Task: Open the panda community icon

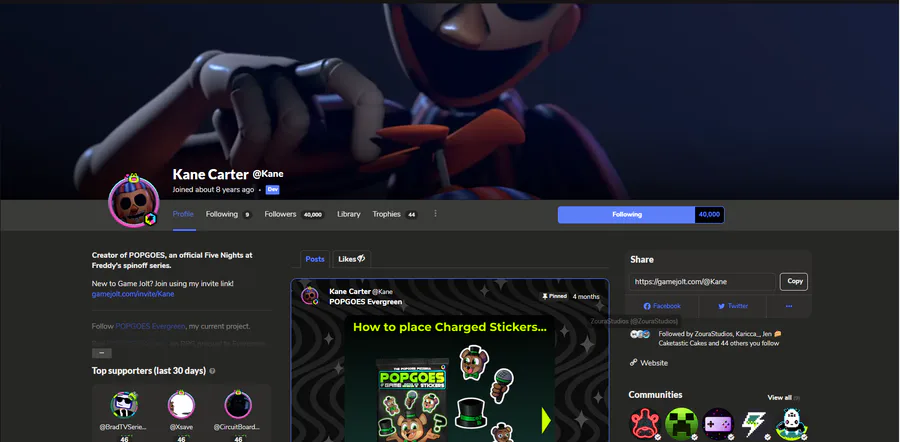Action: point(792,424)
